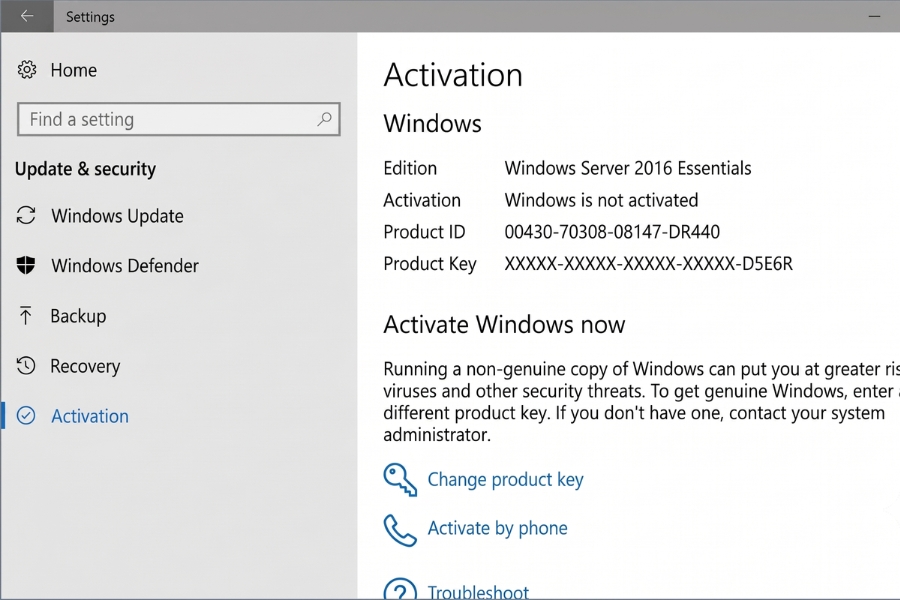Click the Windows Defender shield icon
The height and width of the screenshot is (600, 900).
click(x=26, y=265)
